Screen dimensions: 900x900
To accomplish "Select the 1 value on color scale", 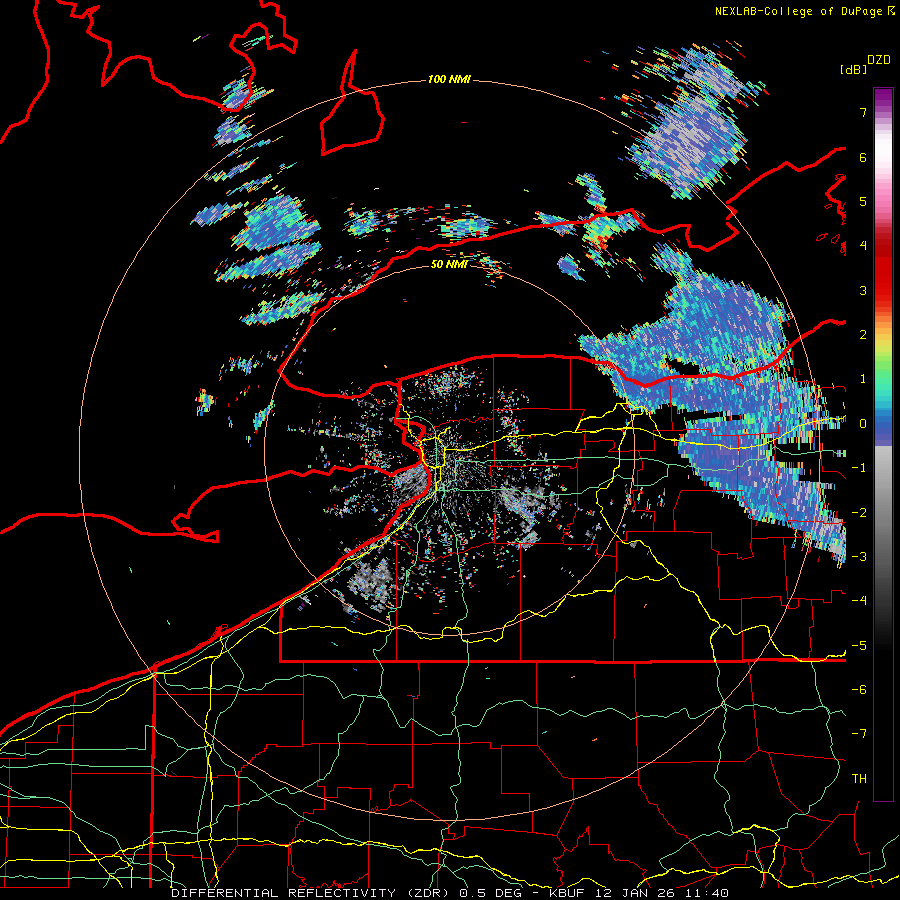I will [863, 379].
